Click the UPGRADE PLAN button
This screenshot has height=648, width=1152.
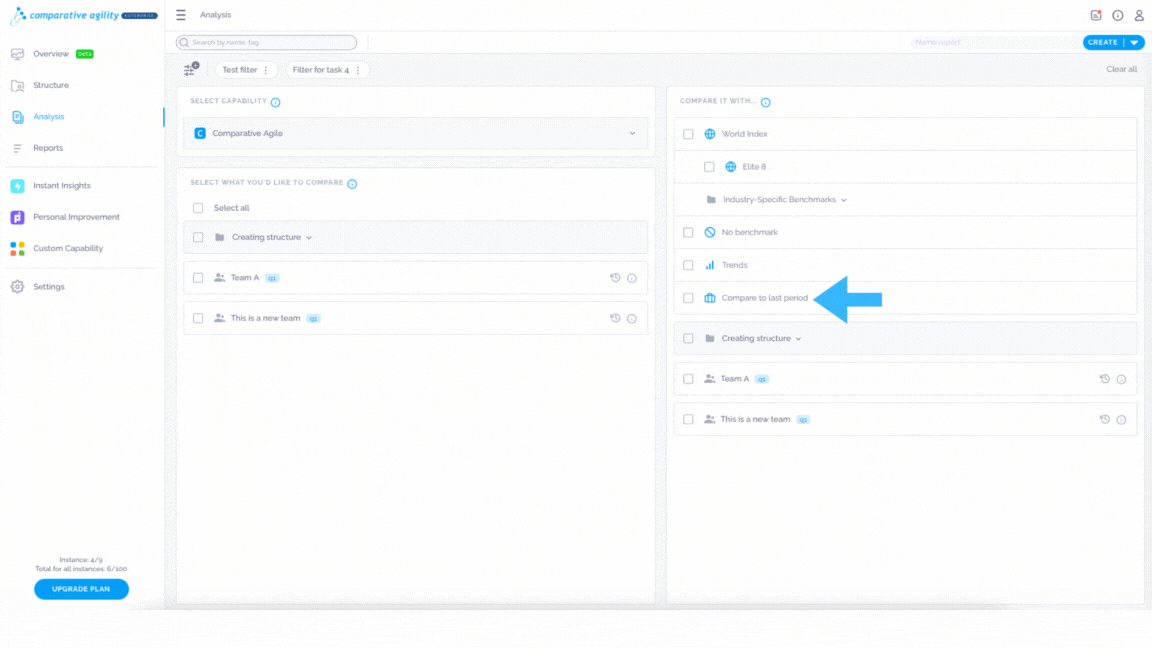pos(82,589)
